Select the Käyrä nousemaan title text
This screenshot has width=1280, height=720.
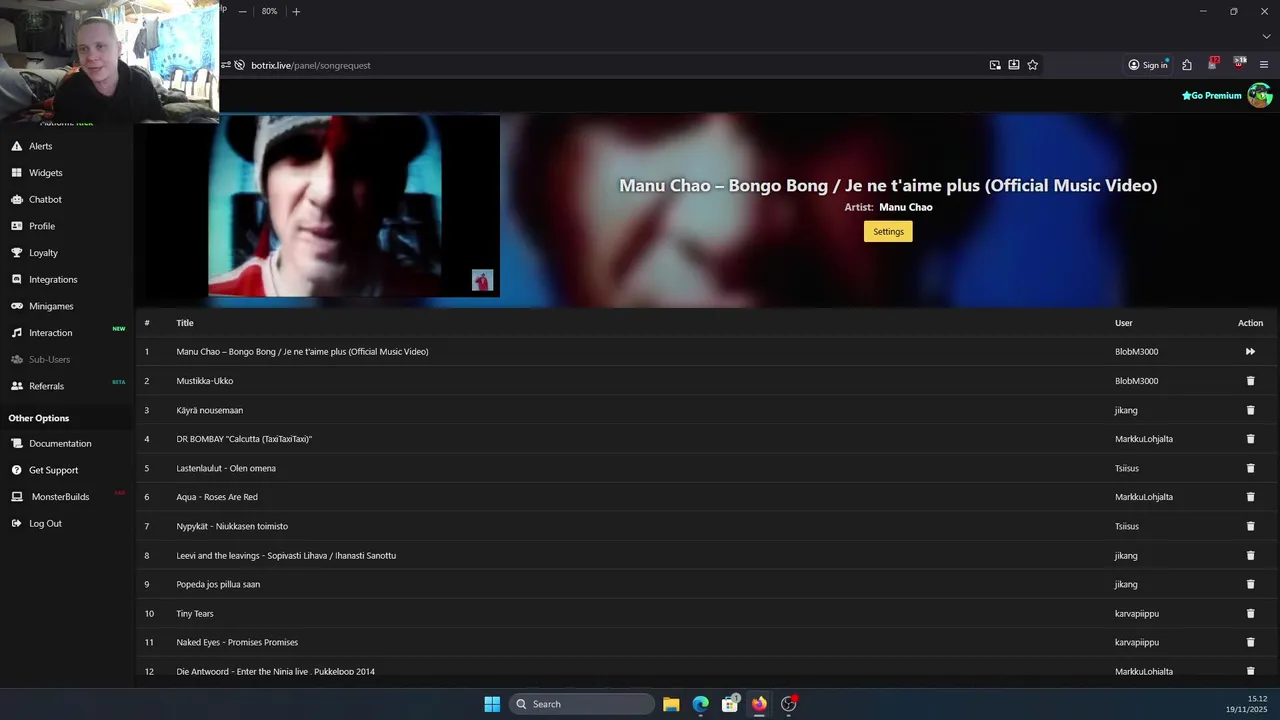[x=210, y=410]
